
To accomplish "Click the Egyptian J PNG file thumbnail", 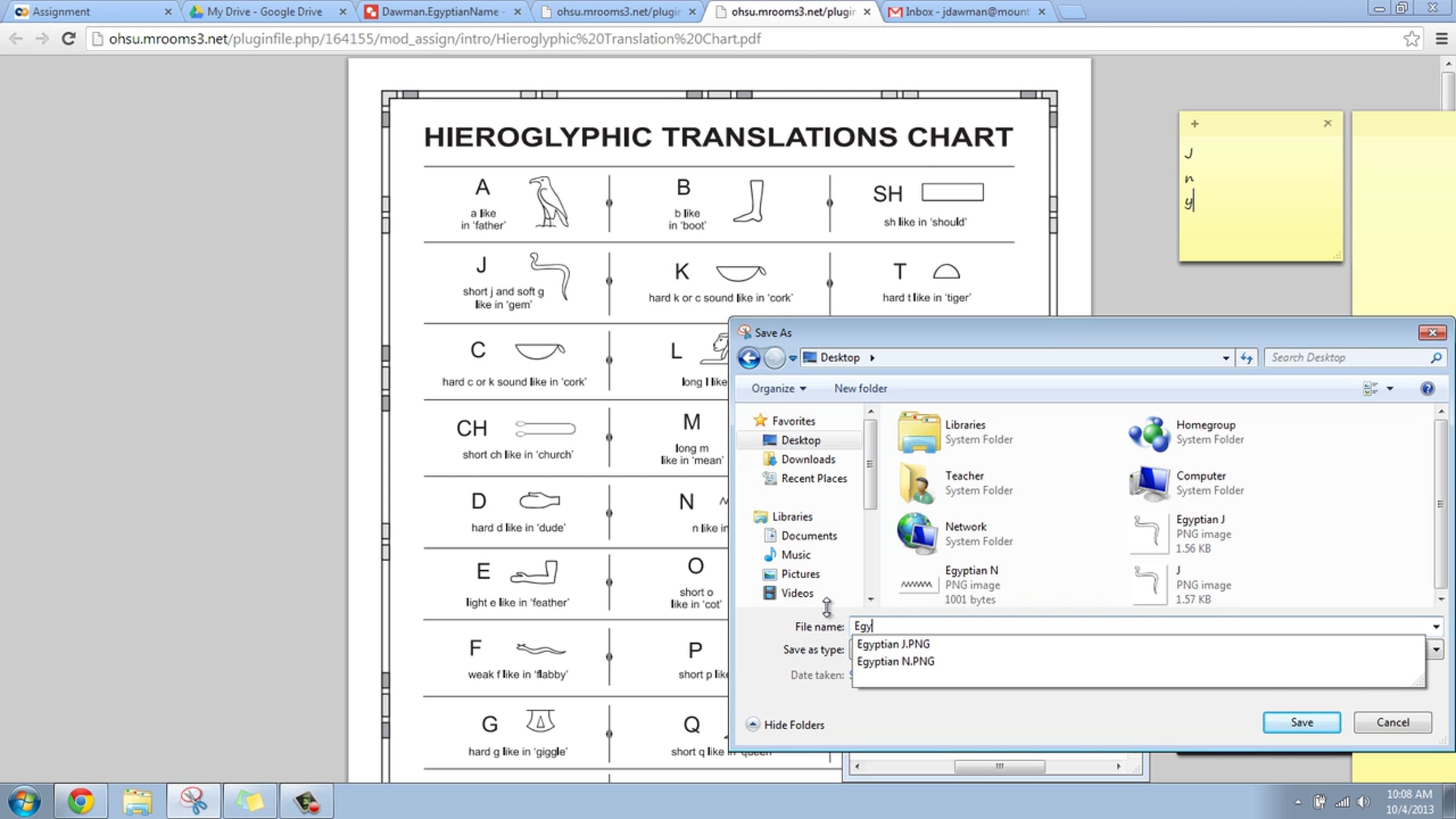I will tap(1148, 533).
